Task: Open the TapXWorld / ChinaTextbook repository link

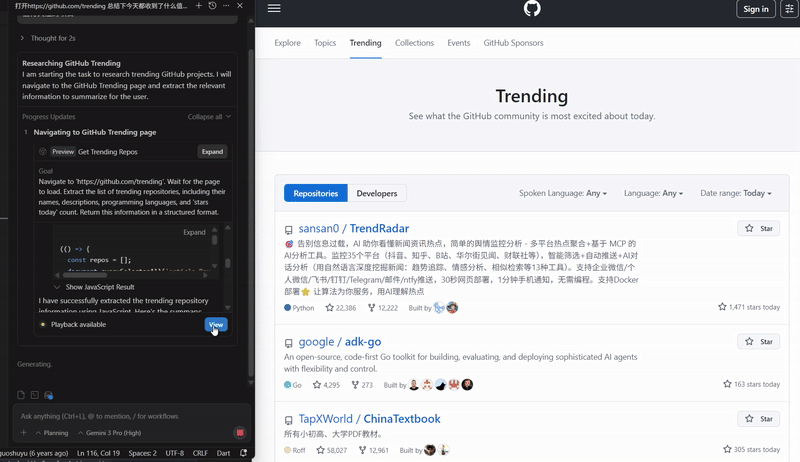Action: pyautogui.click(x=369, y=419)
